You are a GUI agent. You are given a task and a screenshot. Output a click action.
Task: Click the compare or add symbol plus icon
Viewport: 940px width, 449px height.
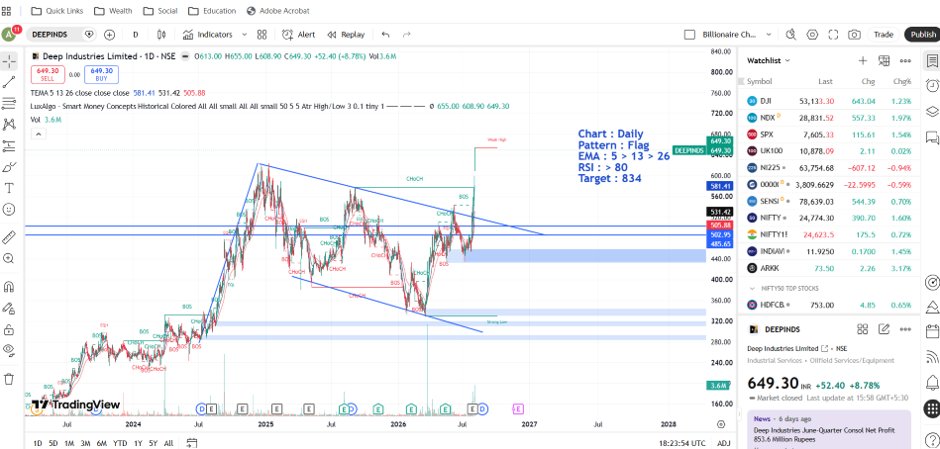(x=110, y=34)
